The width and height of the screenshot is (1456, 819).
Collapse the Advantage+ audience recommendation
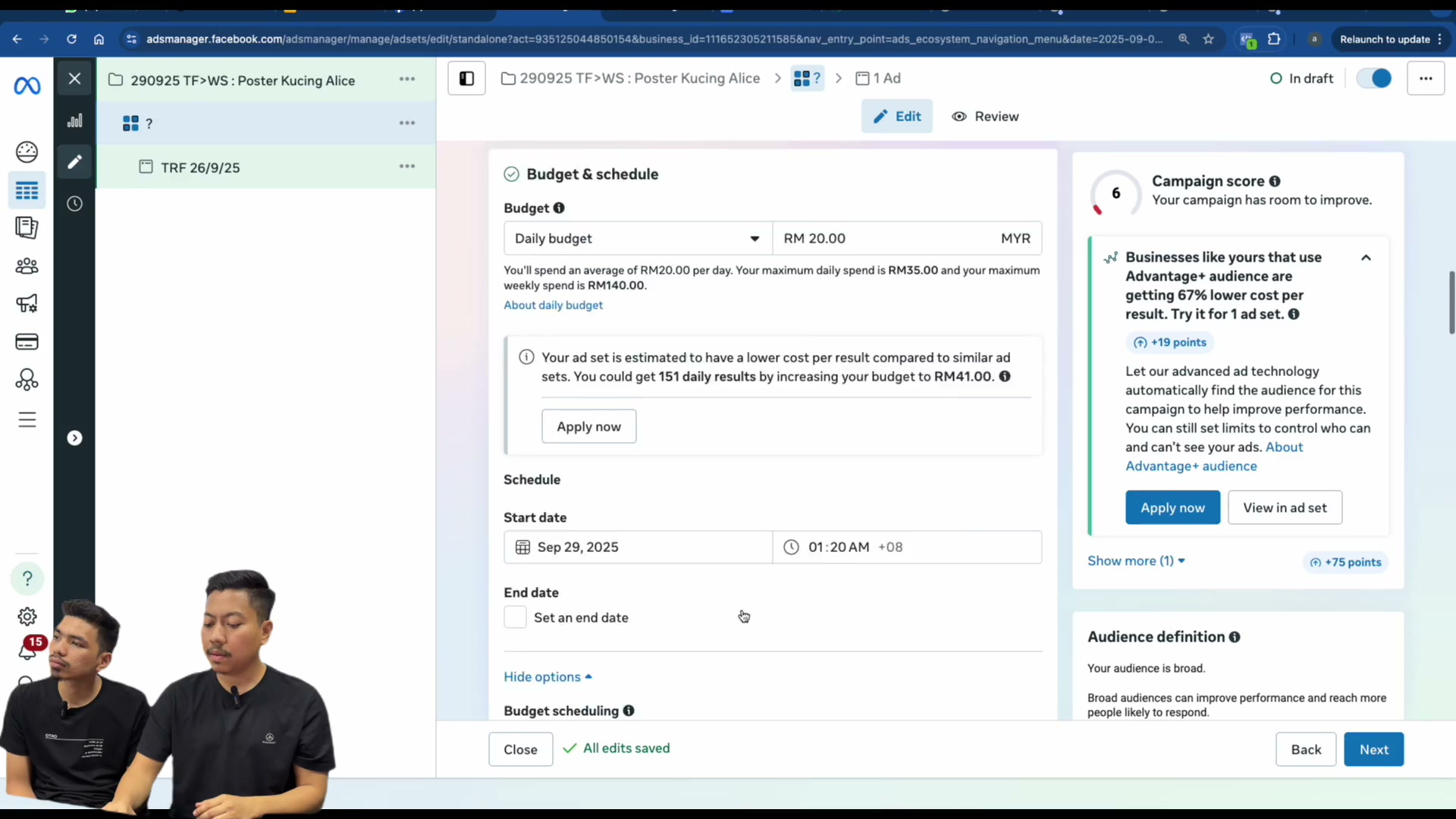pyautogui.click(x=1366, y=258)
